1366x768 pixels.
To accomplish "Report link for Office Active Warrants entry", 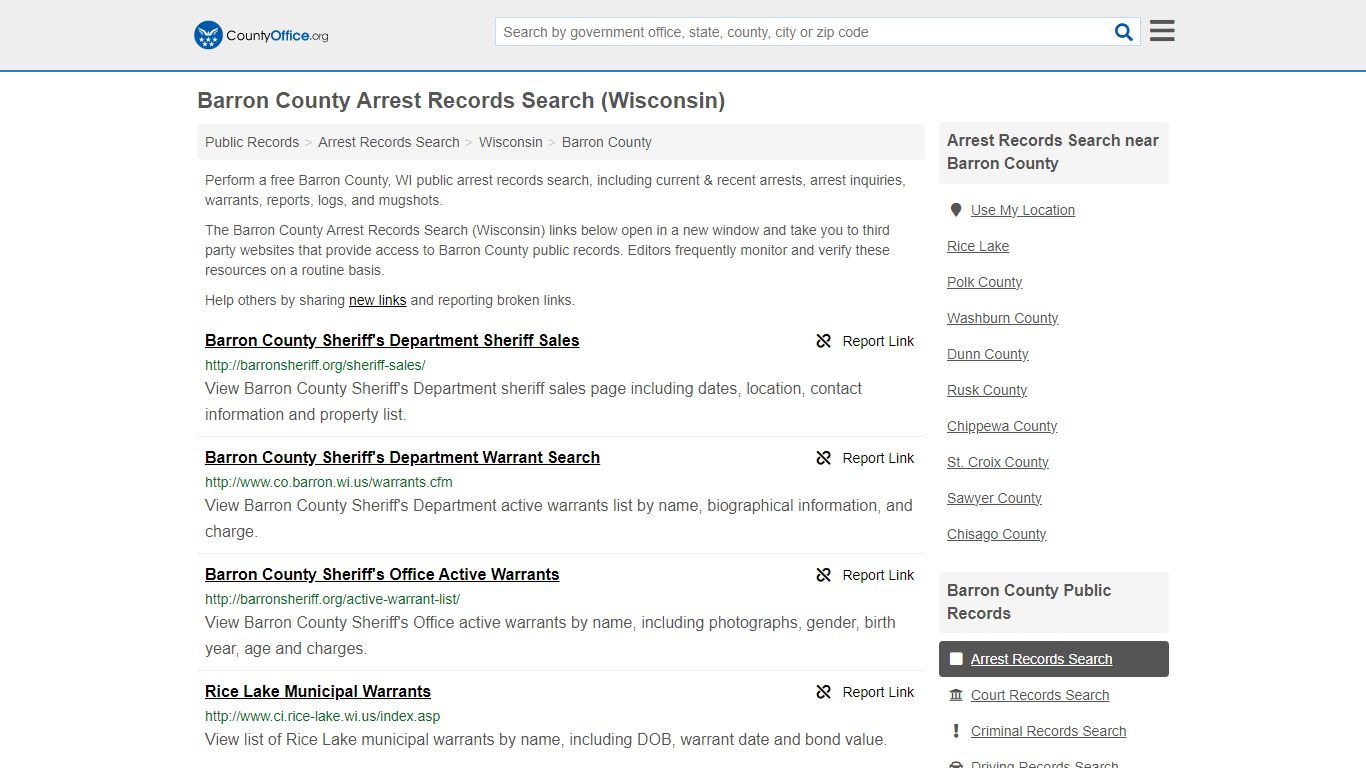I will coord(865,575).
